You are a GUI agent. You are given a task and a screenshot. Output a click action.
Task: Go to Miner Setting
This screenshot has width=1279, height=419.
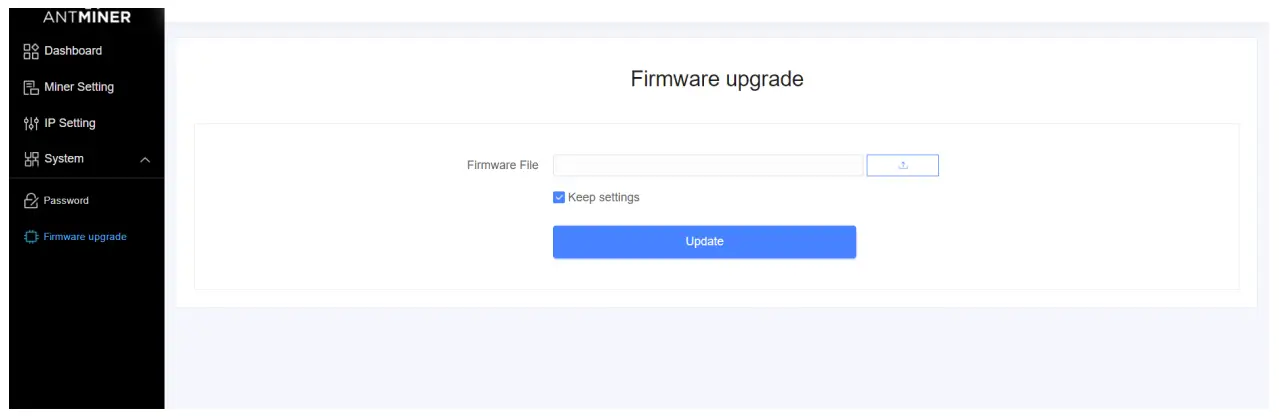coord(79,87)
